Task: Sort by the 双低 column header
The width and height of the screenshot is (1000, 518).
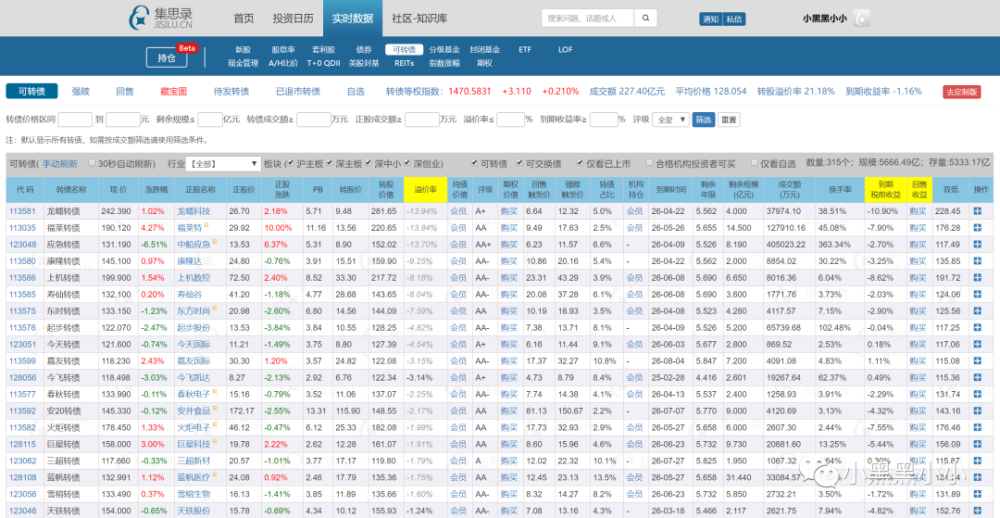Action: click(950, 189)
